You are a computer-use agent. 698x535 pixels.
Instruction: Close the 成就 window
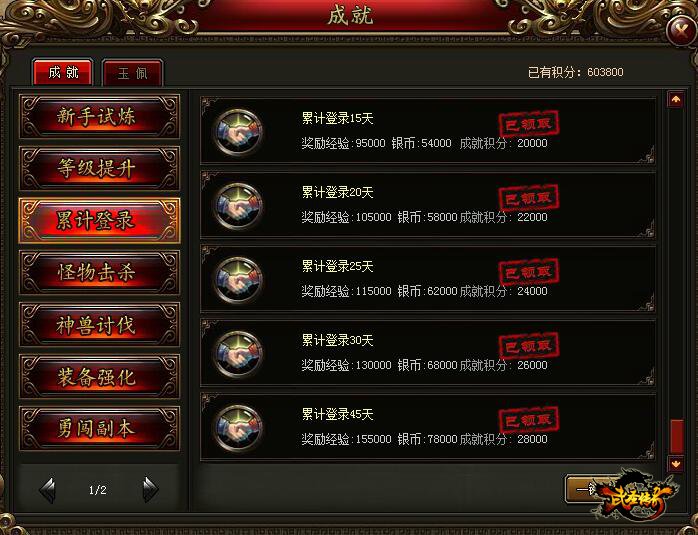pyautogui.click(x=680, y=30)
